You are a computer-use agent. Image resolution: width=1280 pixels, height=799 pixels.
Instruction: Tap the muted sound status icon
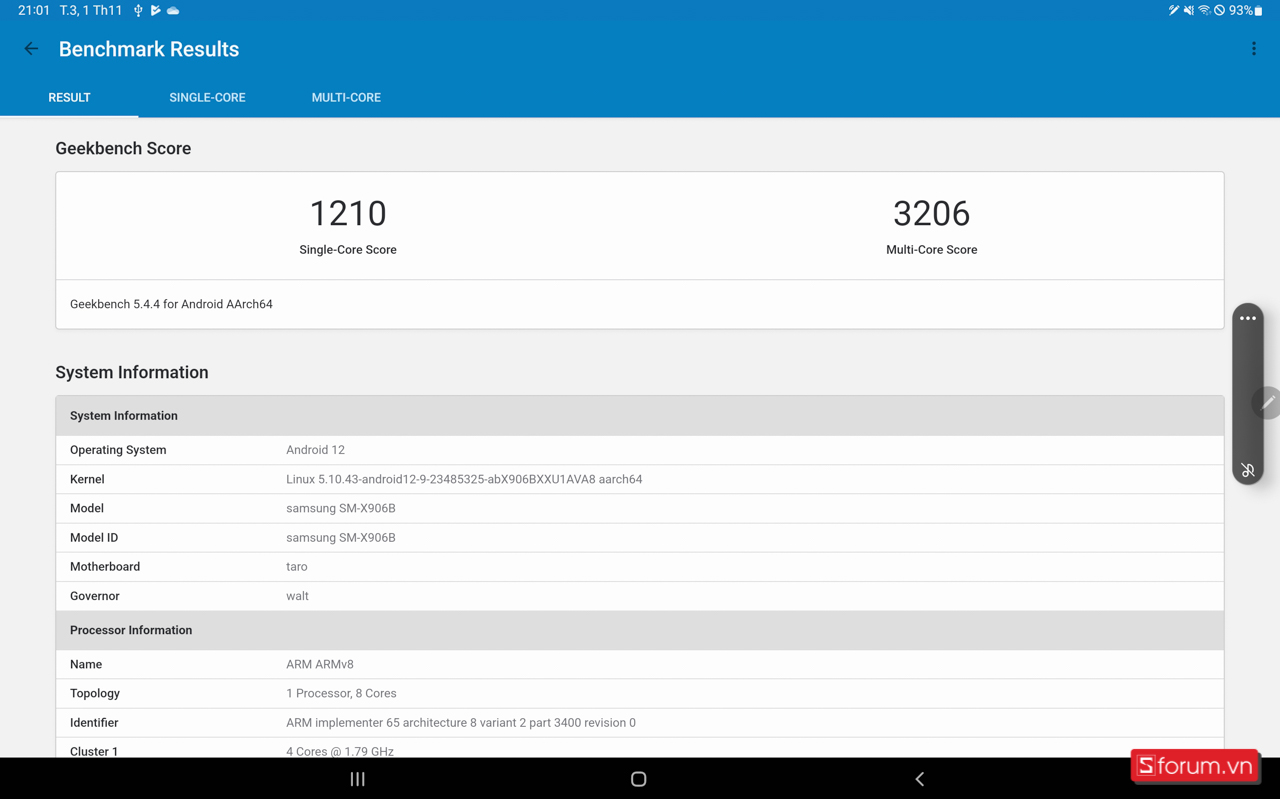coord(1189,10)
